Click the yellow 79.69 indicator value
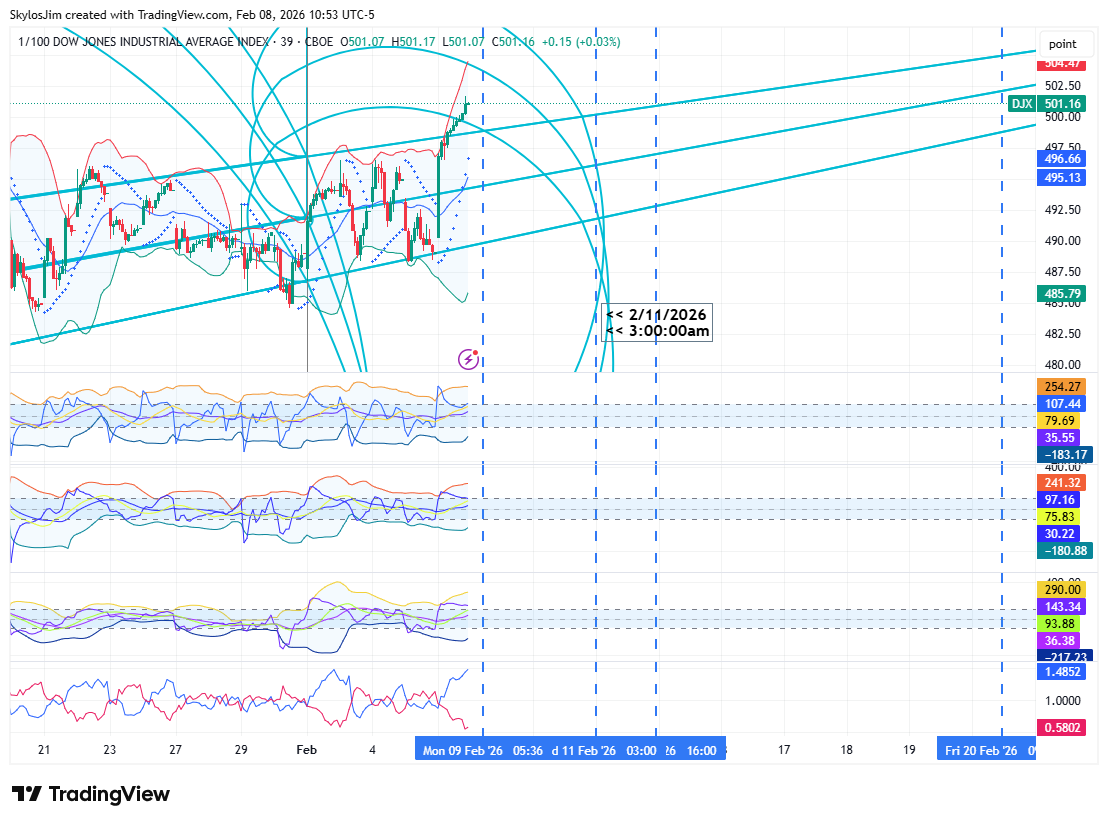The image size is (1108, 824). tap(1059, 420)
